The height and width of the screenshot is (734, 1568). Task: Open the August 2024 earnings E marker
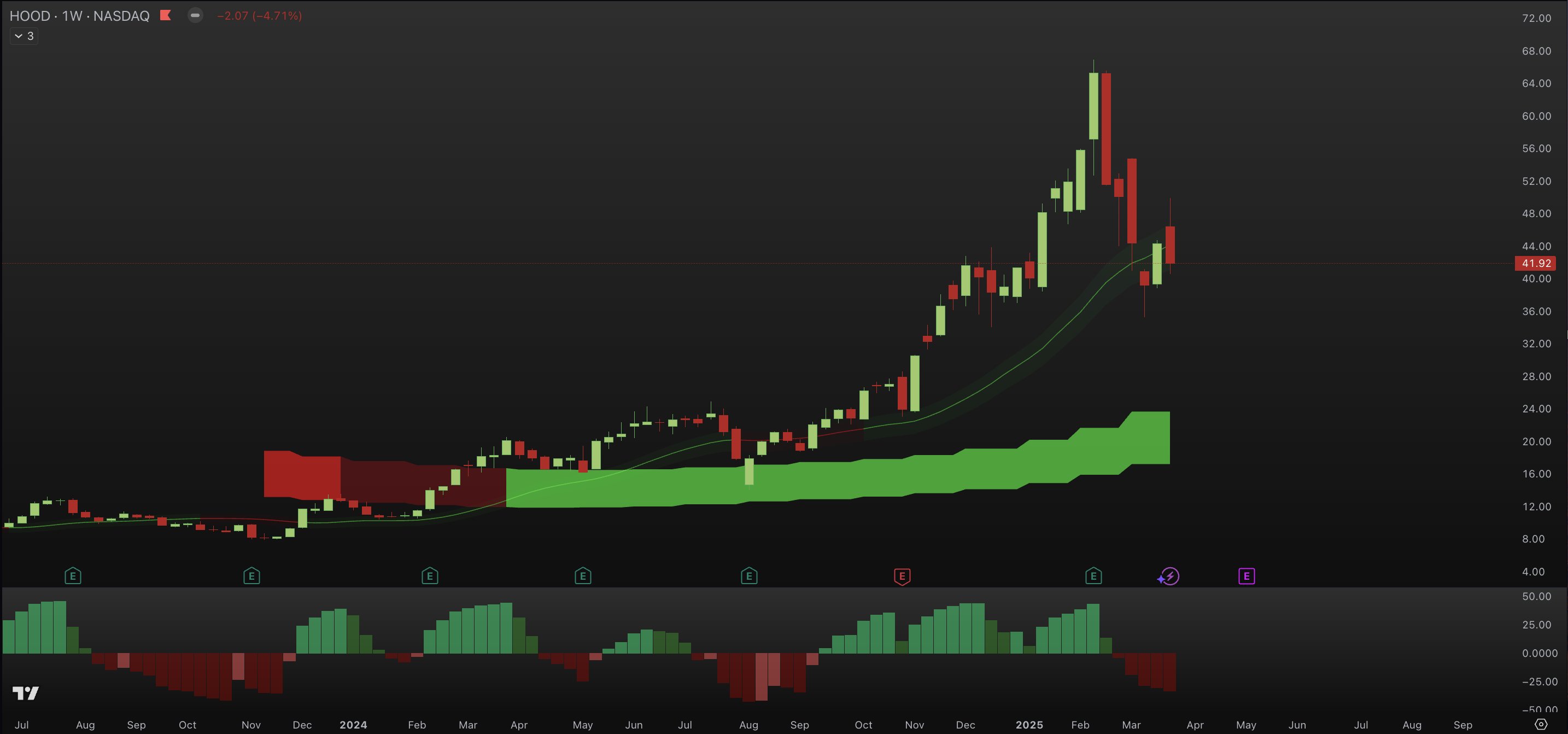748,575
